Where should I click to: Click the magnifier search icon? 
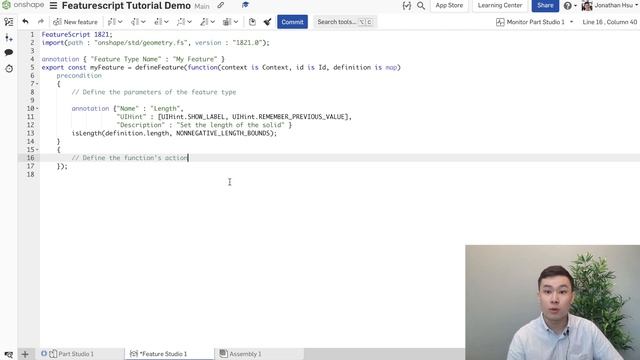click(x=421, y=6)
